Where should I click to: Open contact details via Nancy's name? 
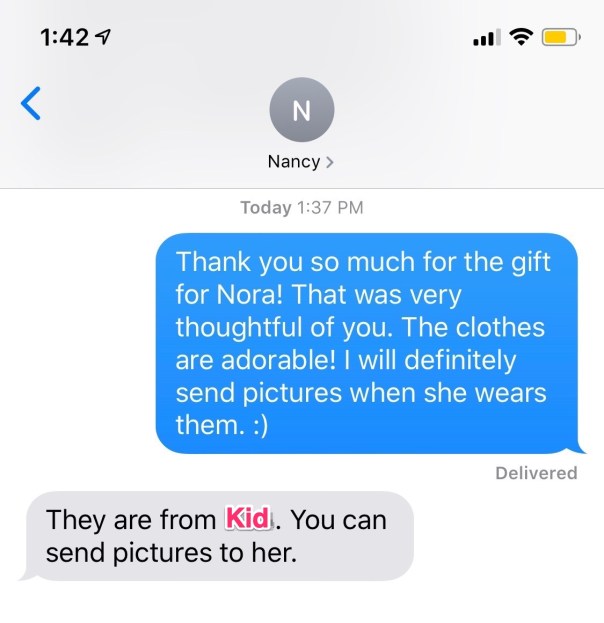294,162
